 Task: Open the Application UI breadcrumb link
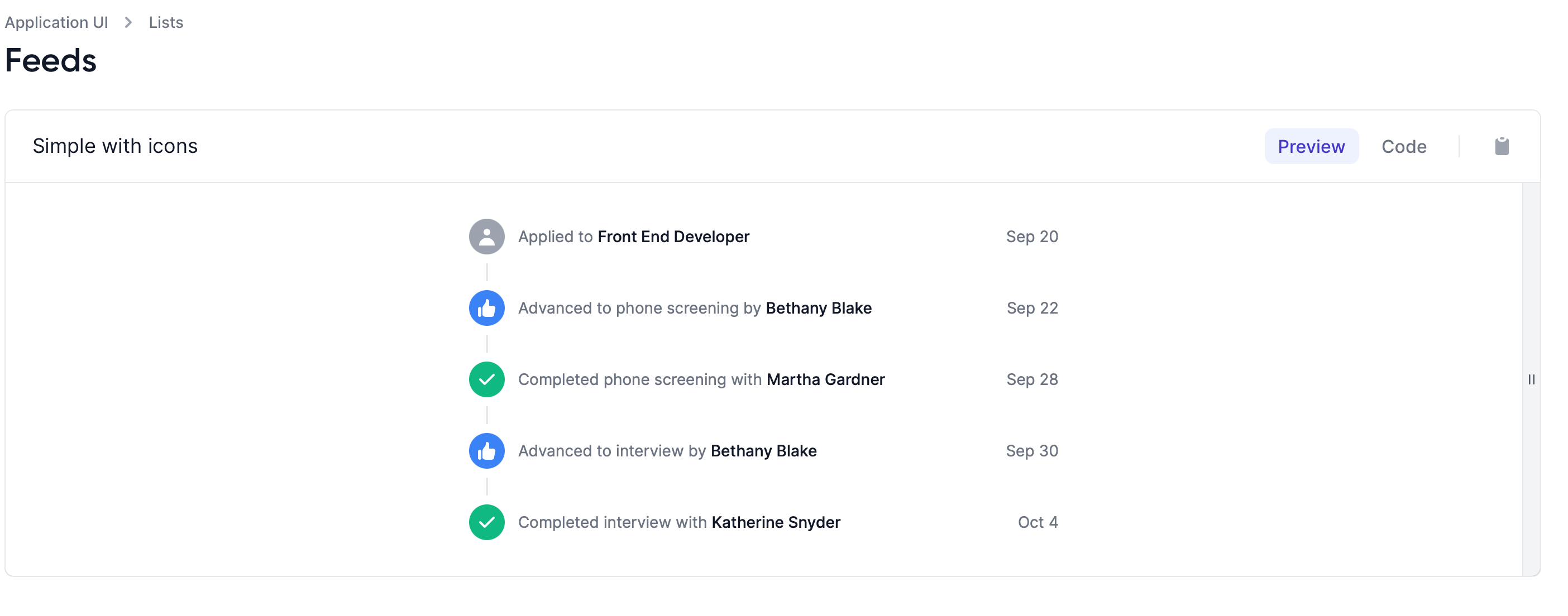[56, 22]
